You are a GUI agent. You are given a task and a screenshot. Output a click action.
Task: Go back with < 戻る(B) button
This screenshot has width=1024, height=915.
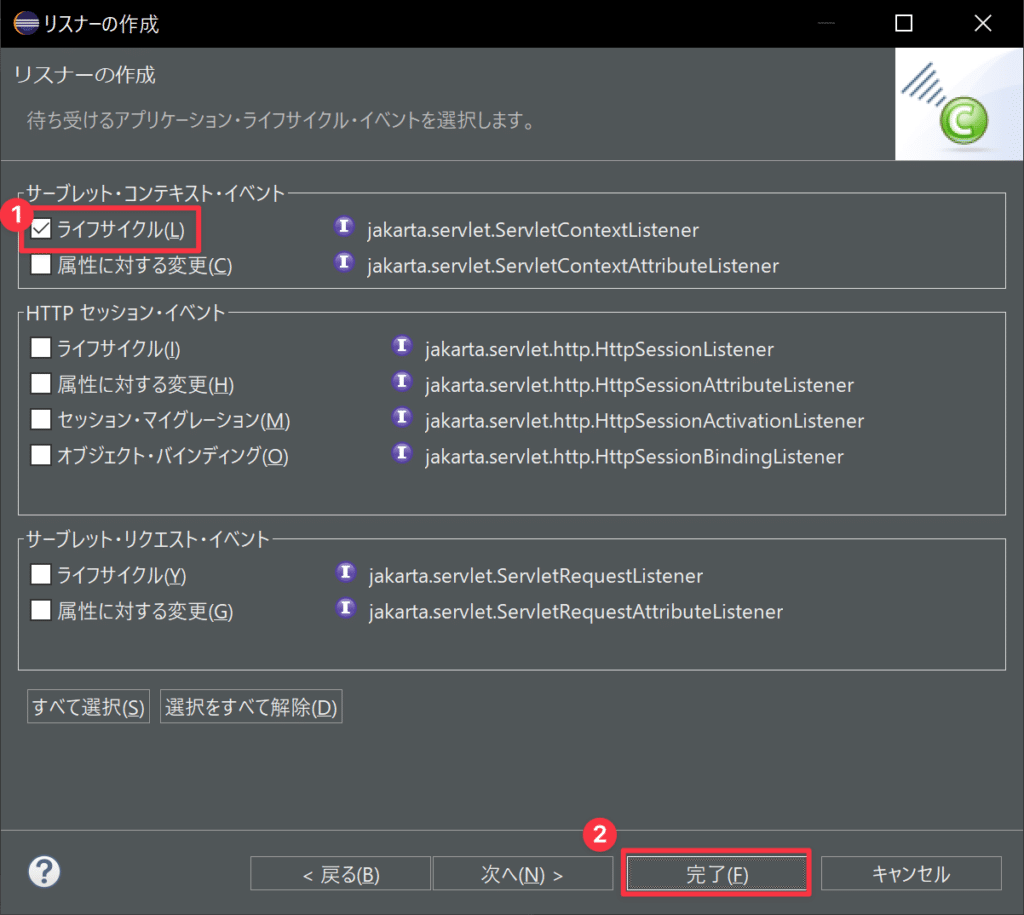click(x=340, y=873)
